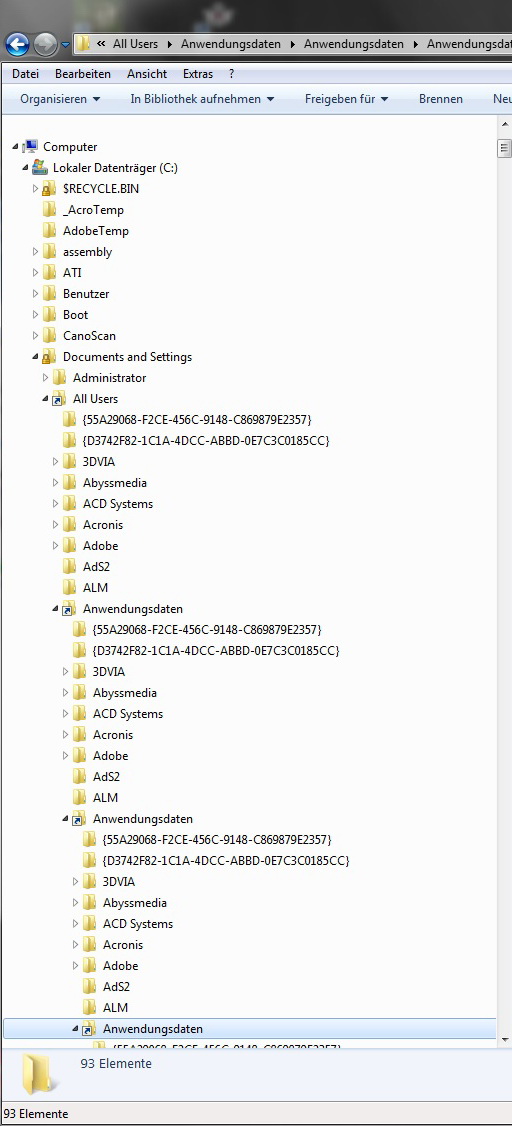Open the Ansicht menu
Viewport: 512px width, 1126px height.
pos(147,74)
